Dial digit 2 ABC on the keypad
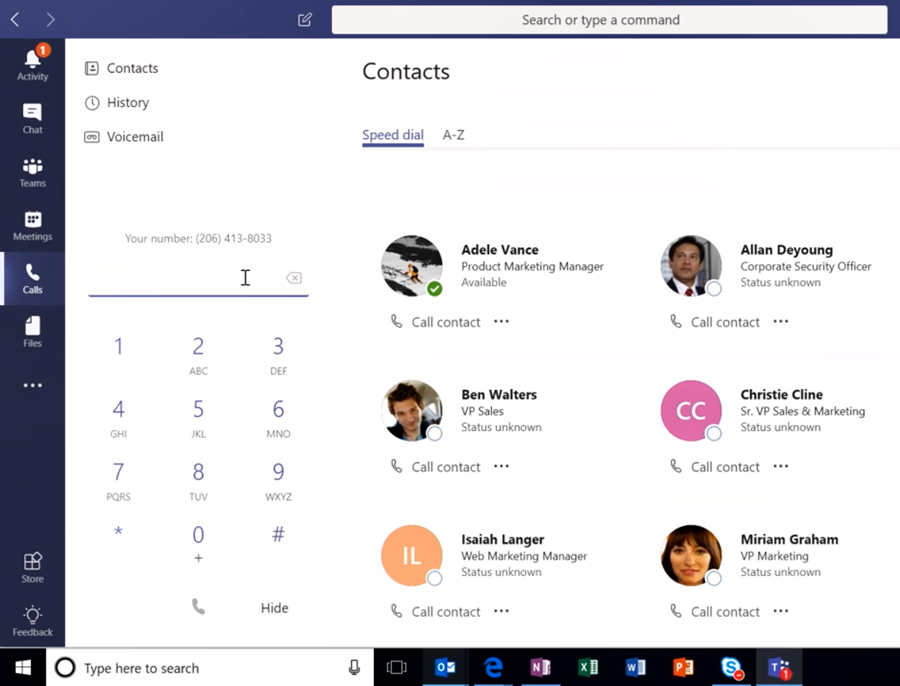The height and width of the screenshot is (686, 900). (x=198, y=354)
